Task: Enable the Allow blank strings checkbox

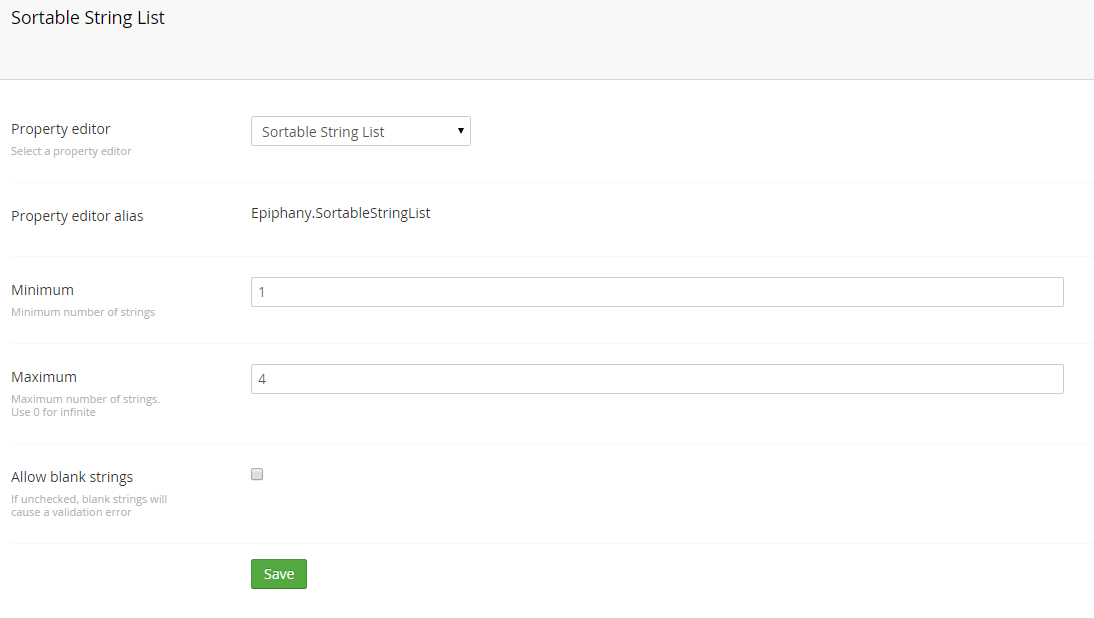Action: tap(257, 474)
